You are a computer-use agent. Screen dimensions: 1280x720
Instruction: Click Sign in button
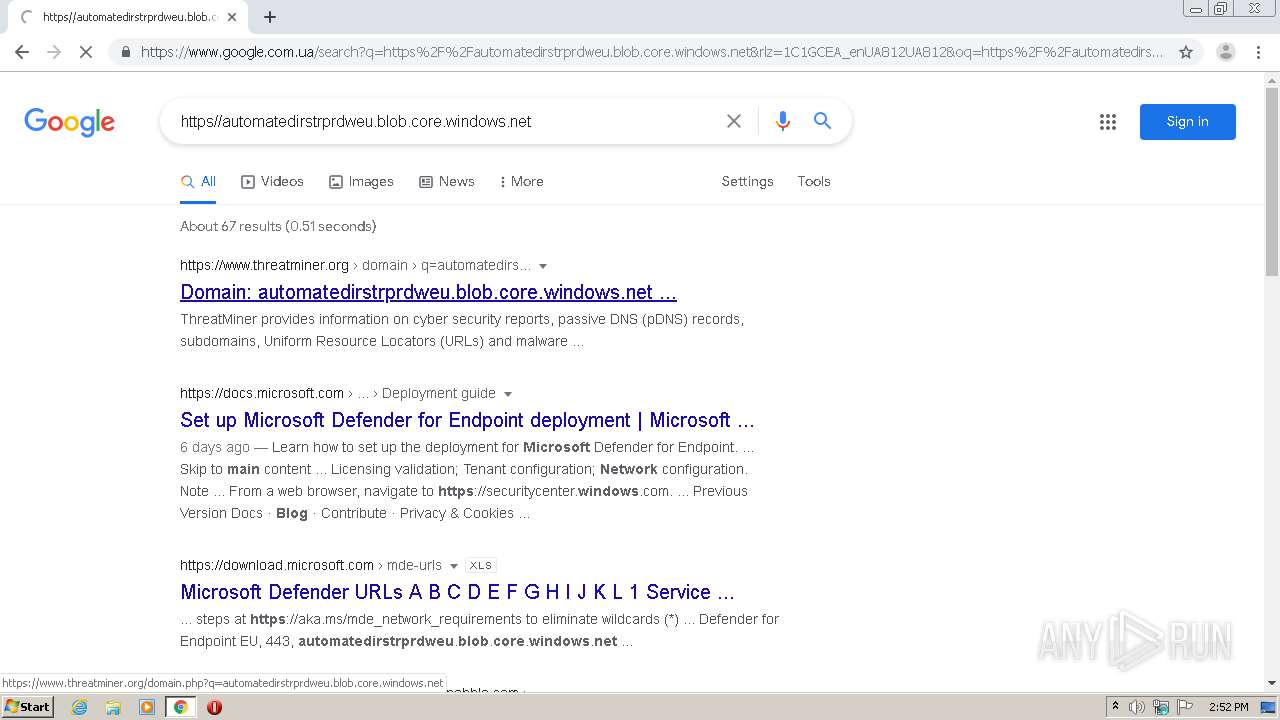[1188, 122]
